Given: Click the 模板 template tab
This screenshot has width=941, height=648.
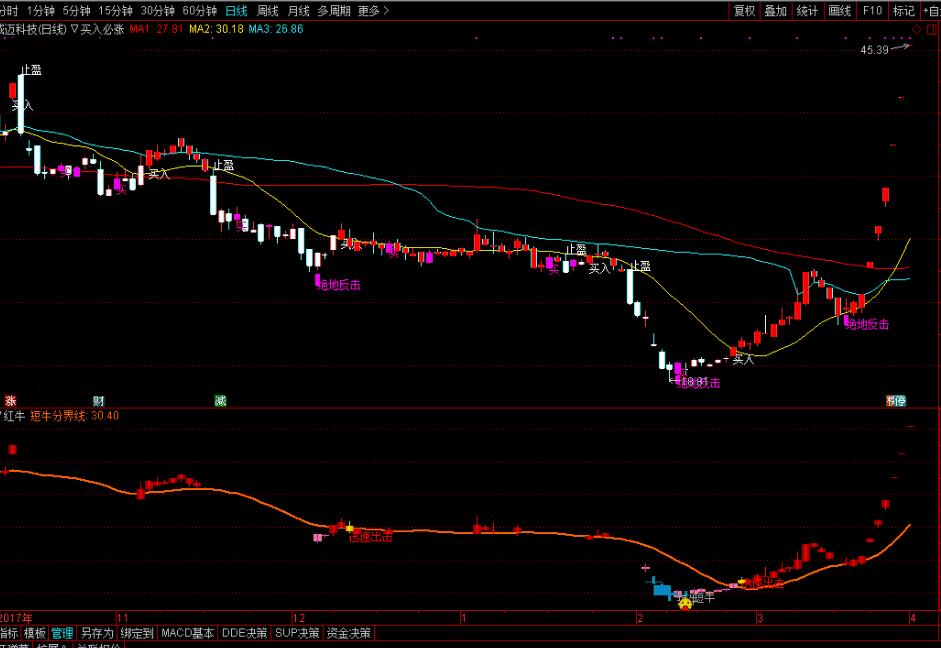Looking at the screenshot, I should pyautogui.click(x=34, y=632).
